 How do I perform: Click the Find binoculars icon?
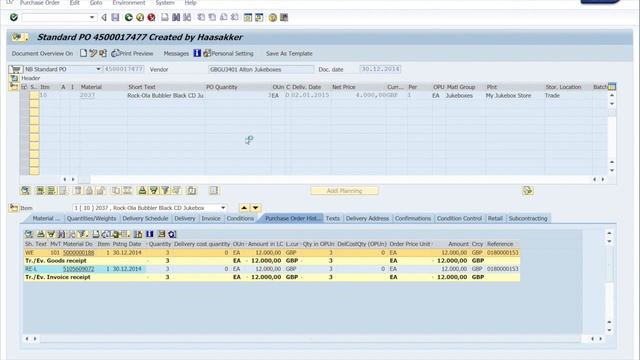[176, 17]
